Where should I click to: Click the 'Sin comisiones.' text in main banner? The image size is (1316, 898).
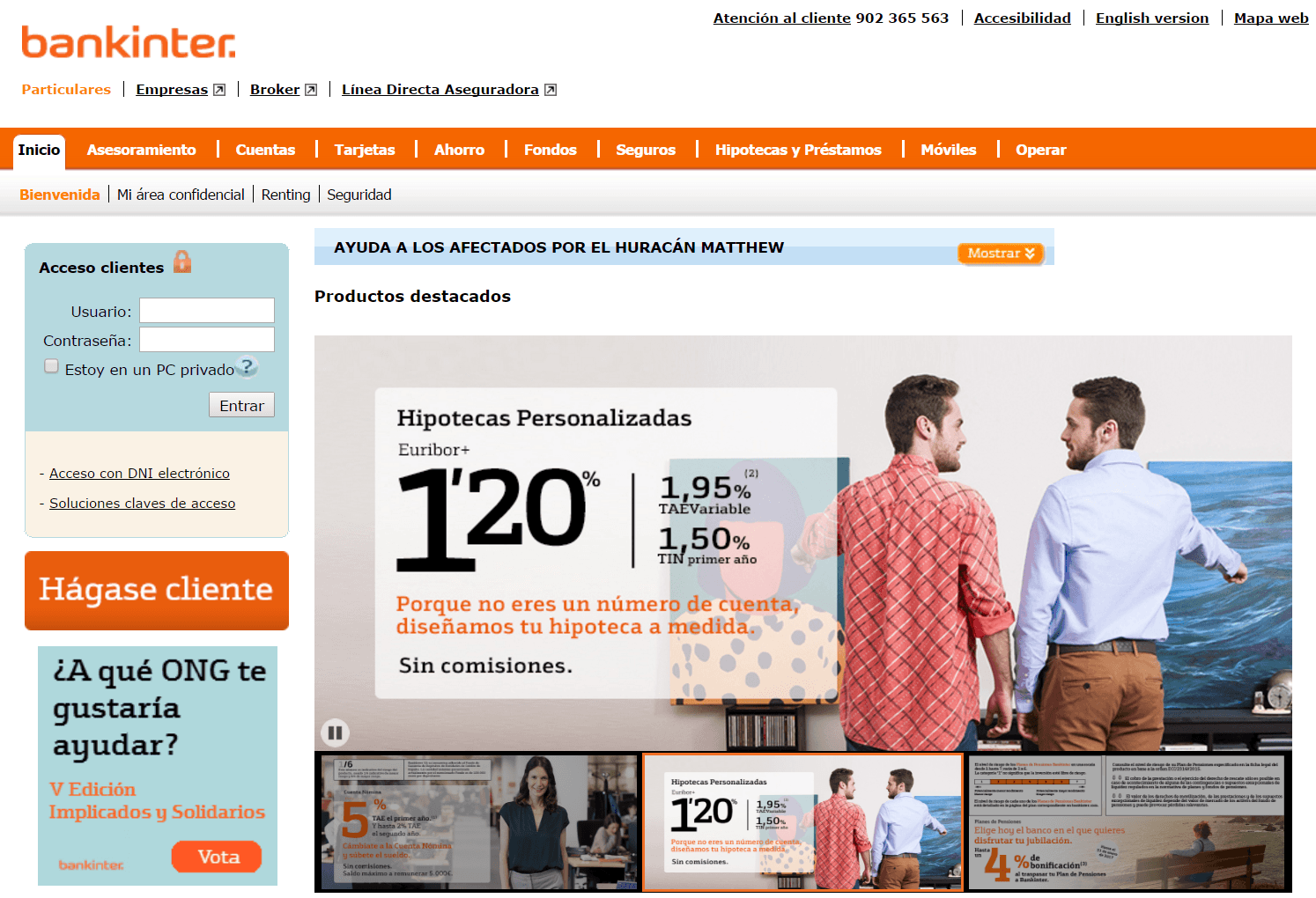(485, 666)
